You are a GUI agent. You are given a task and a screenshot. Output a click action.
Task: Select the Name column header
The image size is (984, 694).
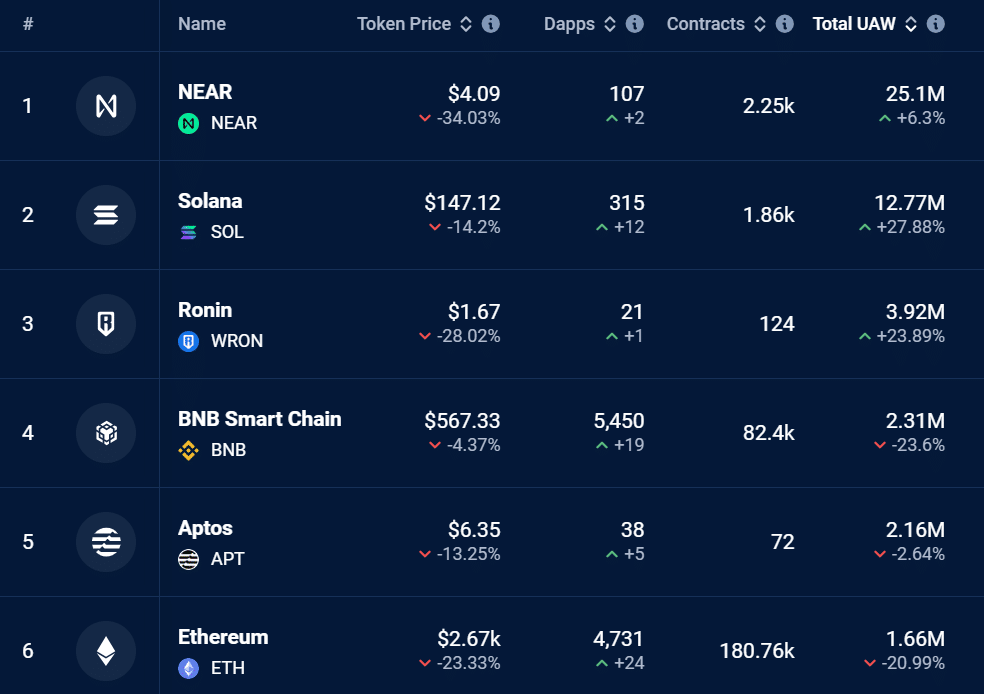pos(201,24)
